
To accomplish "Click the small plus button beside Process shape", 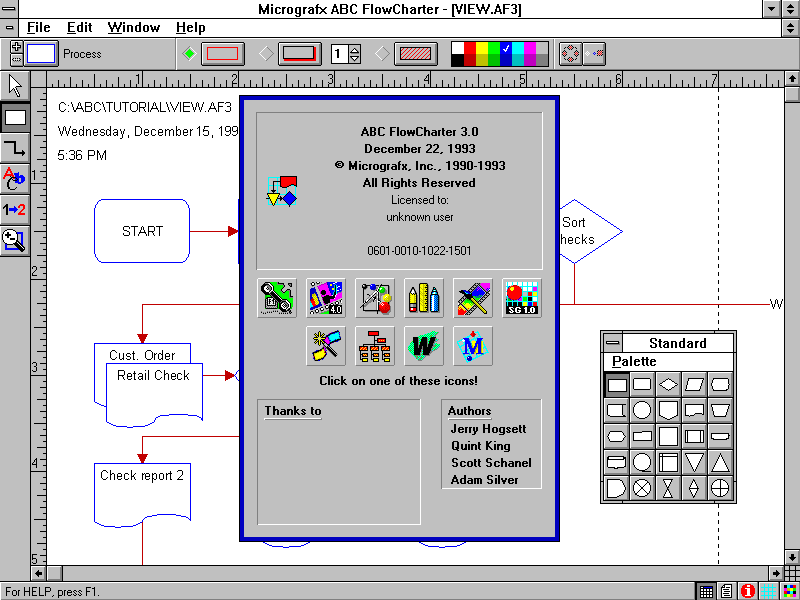I will (x=16, y=46).
